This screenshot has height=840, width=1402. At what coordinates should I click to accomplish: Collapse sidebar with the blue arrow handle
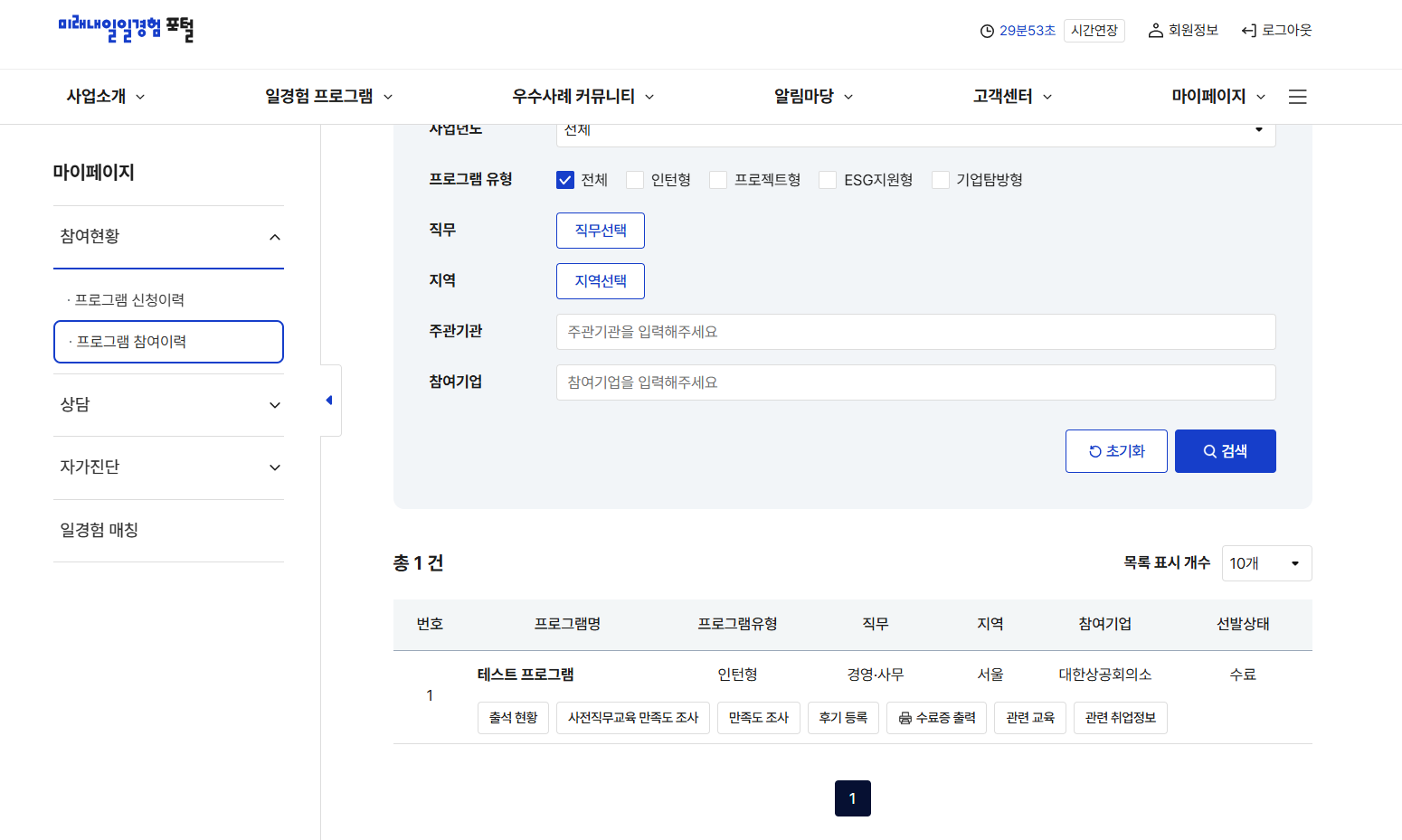329,401
